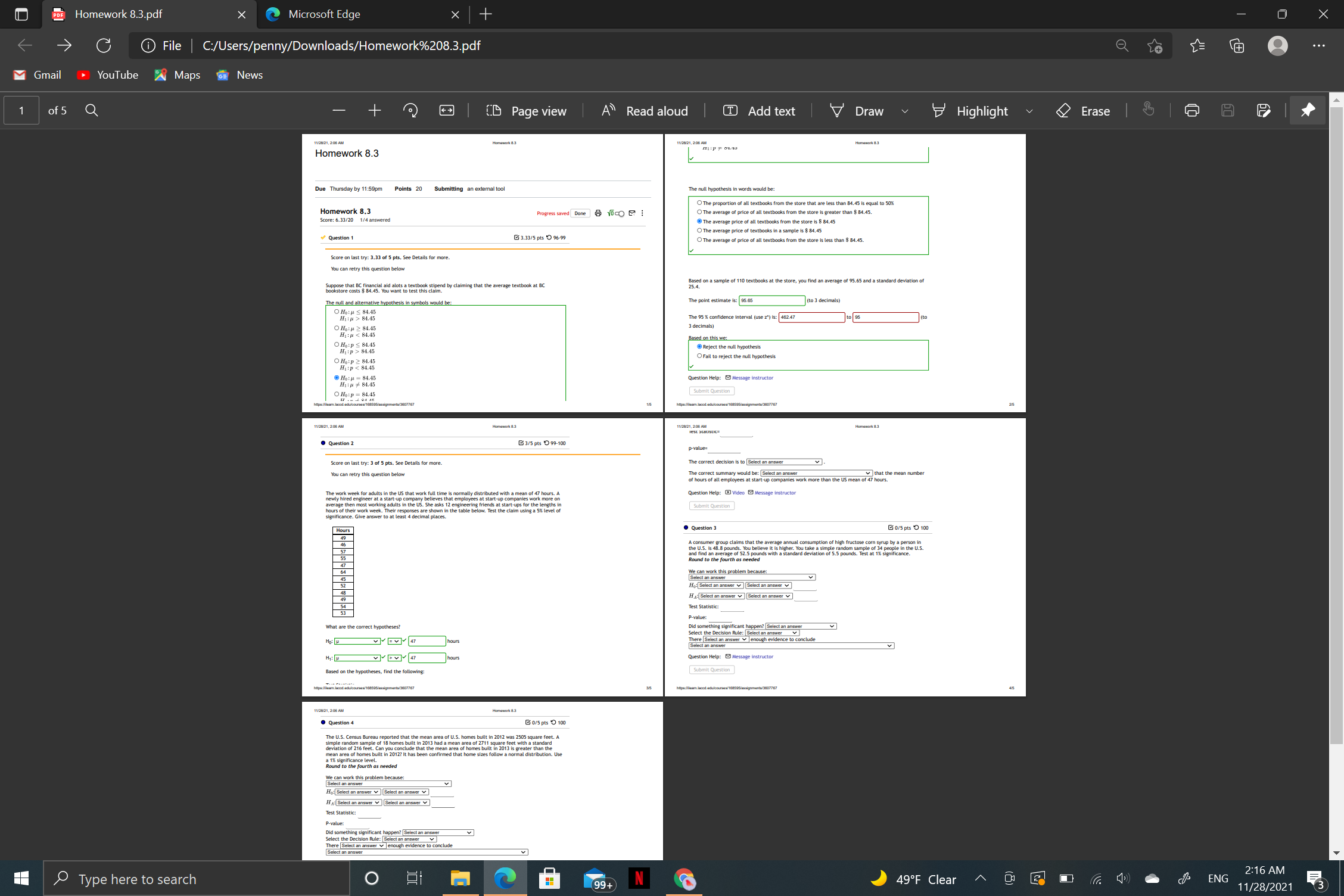The image size is (1344, 896).
Task: Click the print icon in PDF toolbar
Action: pos(1191,111)
